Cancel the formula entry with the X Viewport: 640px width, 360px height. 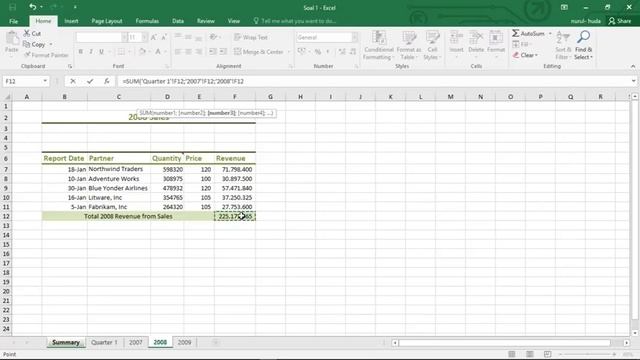(x=73, y=81)
